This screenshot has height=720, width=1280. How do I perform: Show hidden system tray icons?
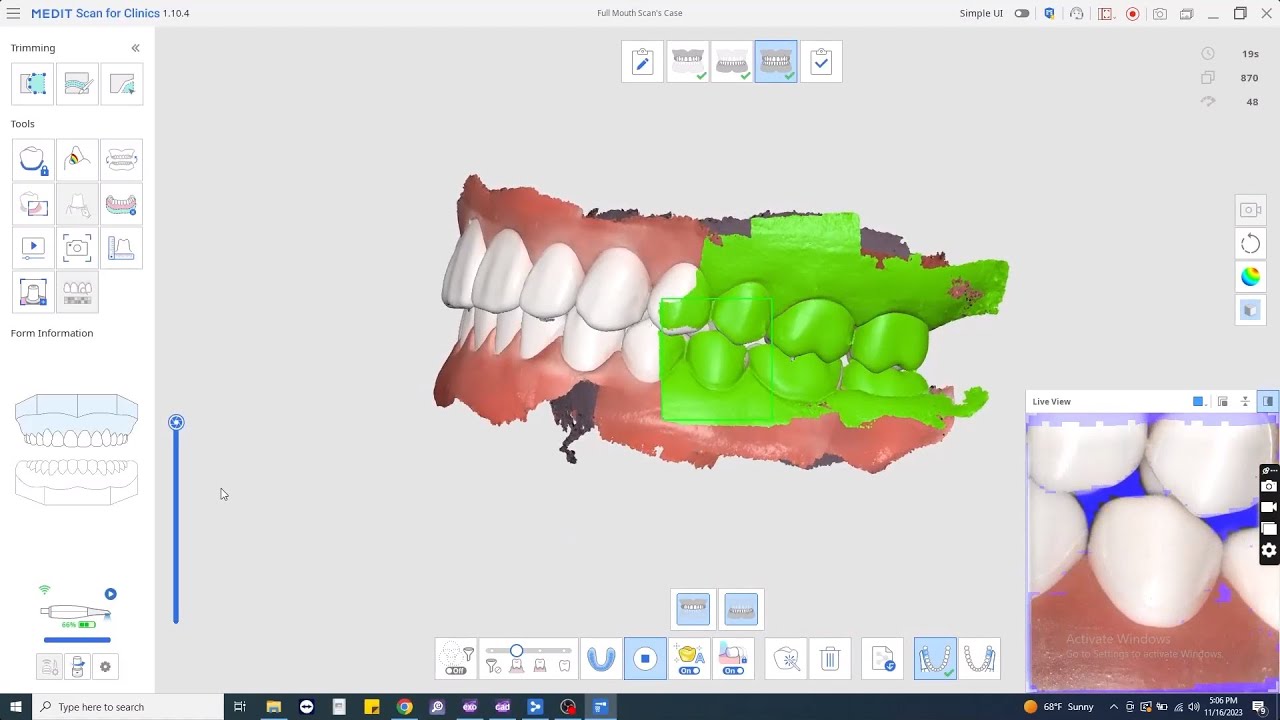click(1114, 707)
